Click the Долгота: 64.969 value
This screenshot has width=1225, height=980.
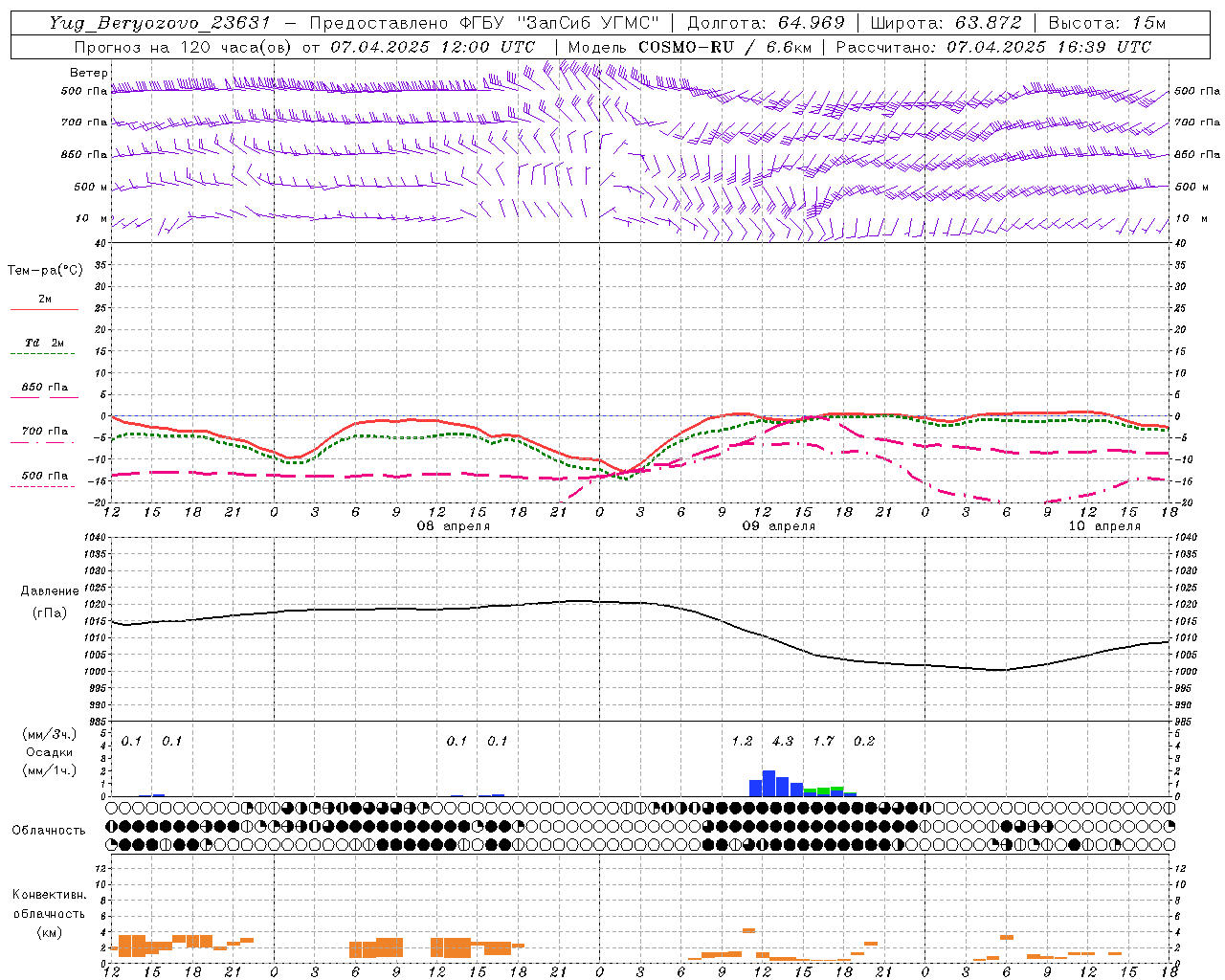pos(766,22)
